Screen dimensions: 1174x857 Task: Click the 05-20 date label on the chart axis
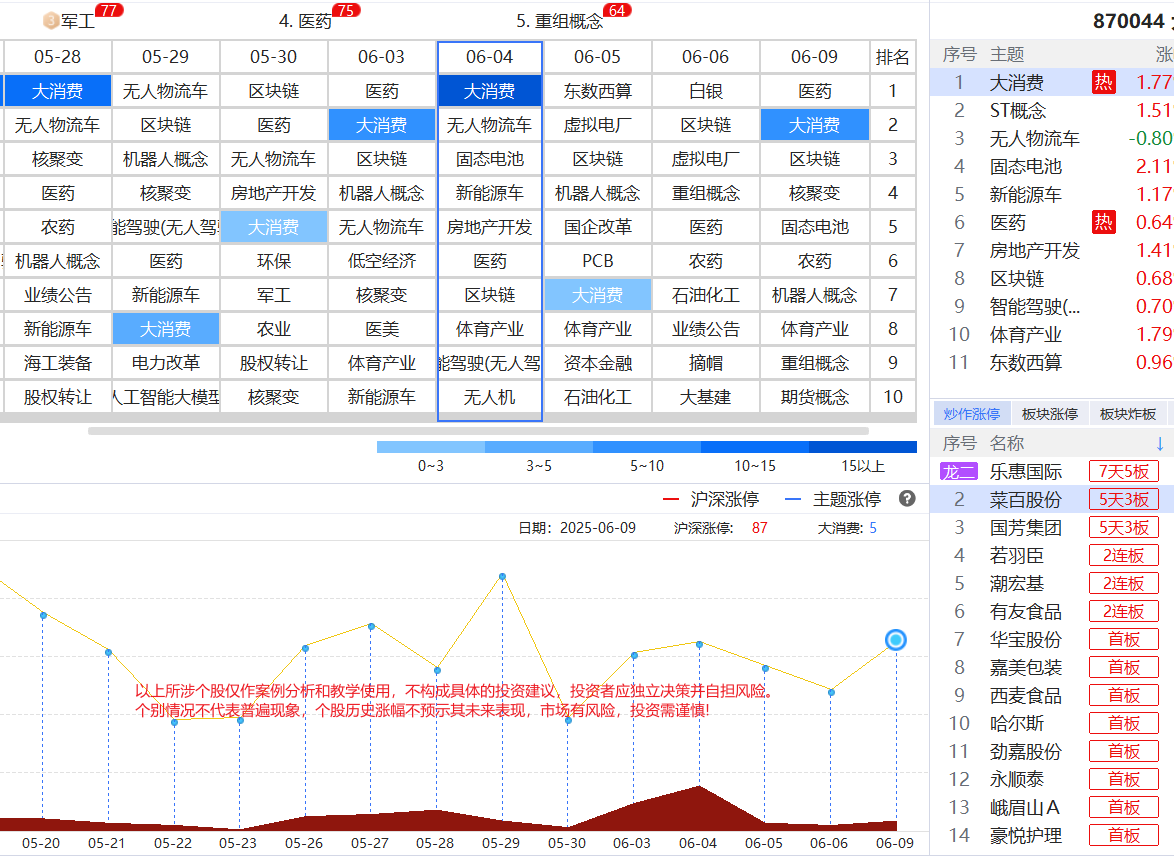(41, 844)
